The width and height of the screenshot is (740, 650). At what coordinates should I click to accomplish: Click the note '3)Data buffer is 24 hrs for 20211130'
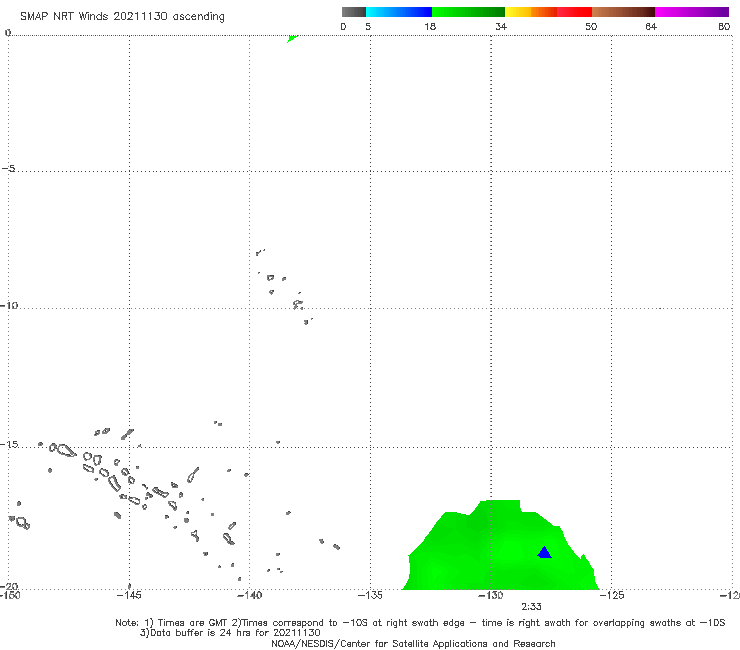tap(230, 633)
